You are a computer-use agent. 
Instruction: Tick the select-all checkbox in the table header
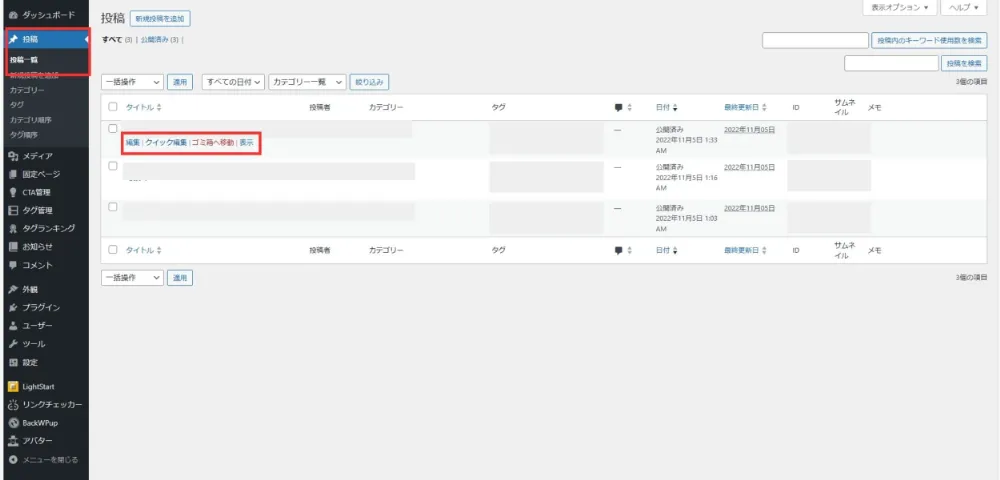[x=113, y=107]
